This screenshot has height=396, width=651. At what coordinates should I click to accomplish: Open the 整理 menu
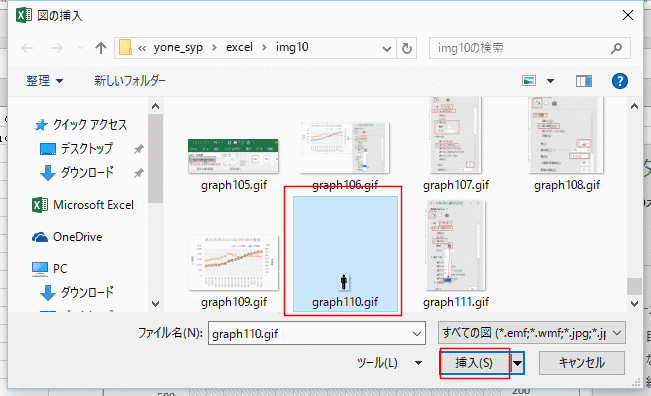(x=44, y=81)
